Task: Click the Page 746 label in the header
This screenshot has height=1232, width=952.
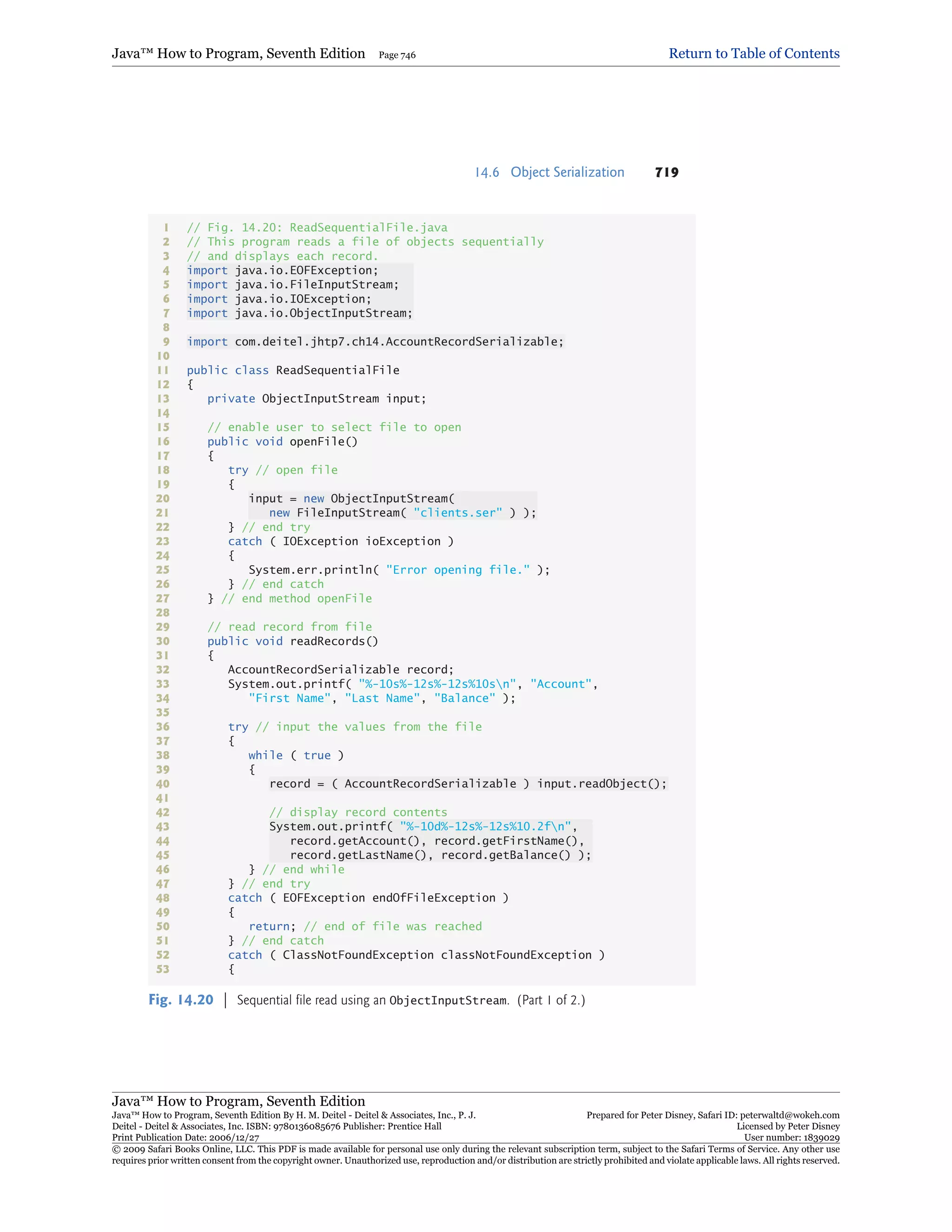Action: pos(397,55)
